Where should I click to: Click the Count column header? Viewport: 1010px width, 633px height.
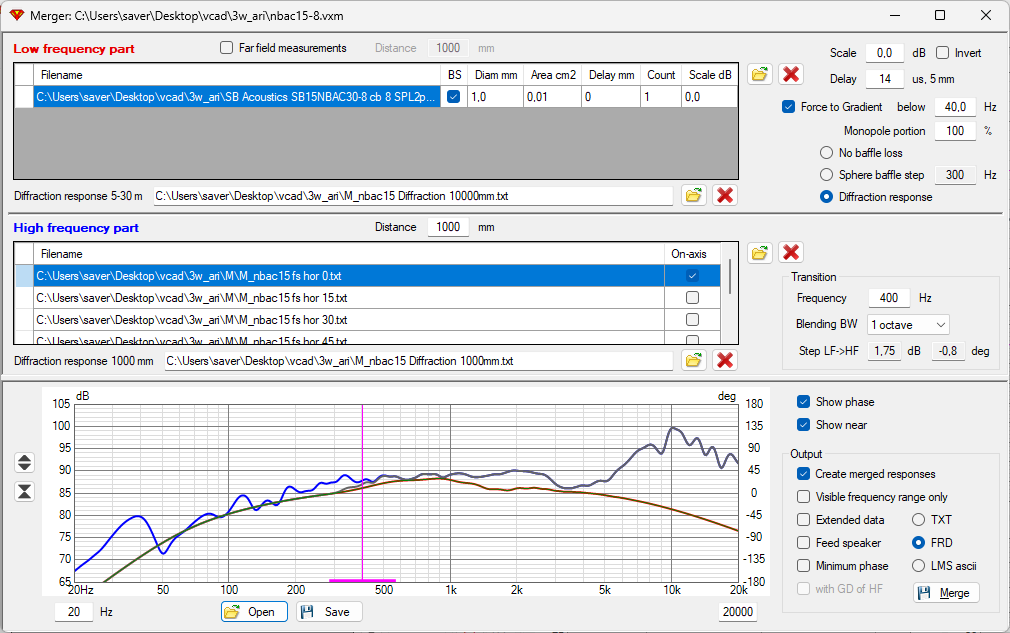point(661,75)
